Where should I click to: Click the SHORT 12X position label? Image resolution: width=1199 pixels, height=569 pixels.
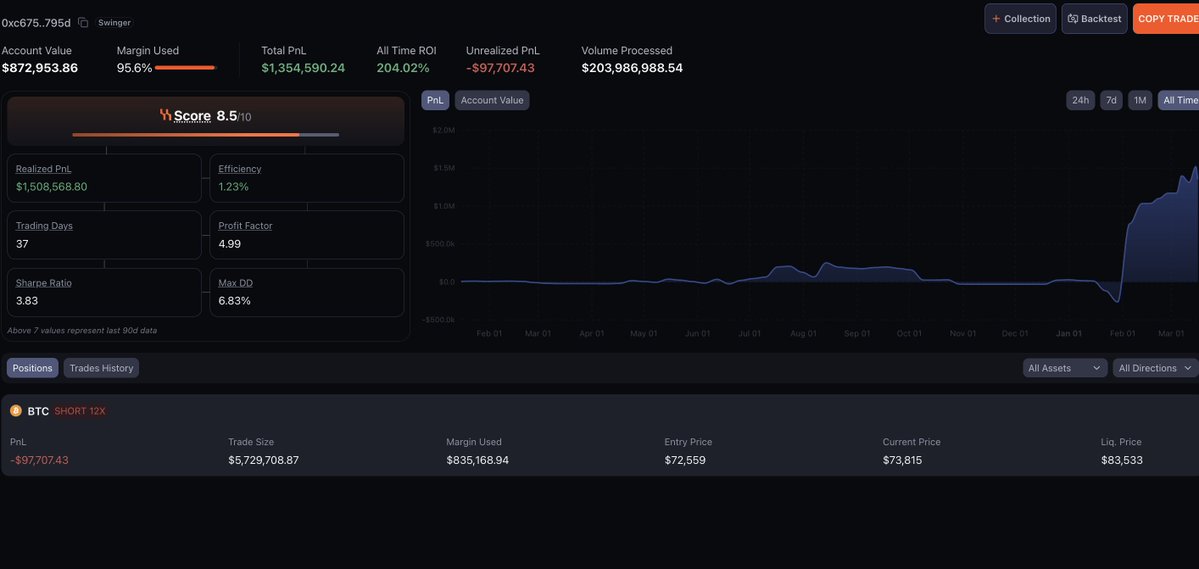click(x=80, y=411)
